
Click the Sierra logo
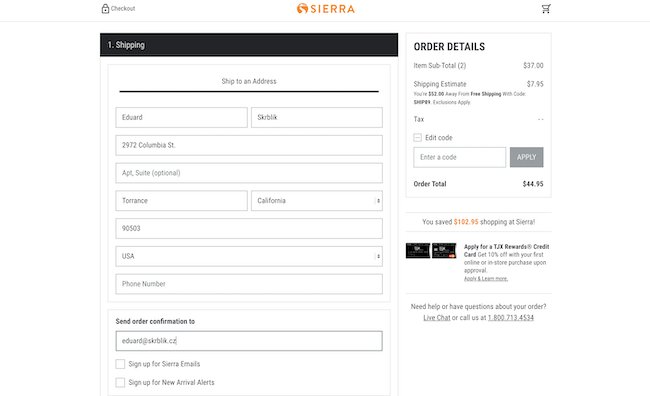pos(326,8)
